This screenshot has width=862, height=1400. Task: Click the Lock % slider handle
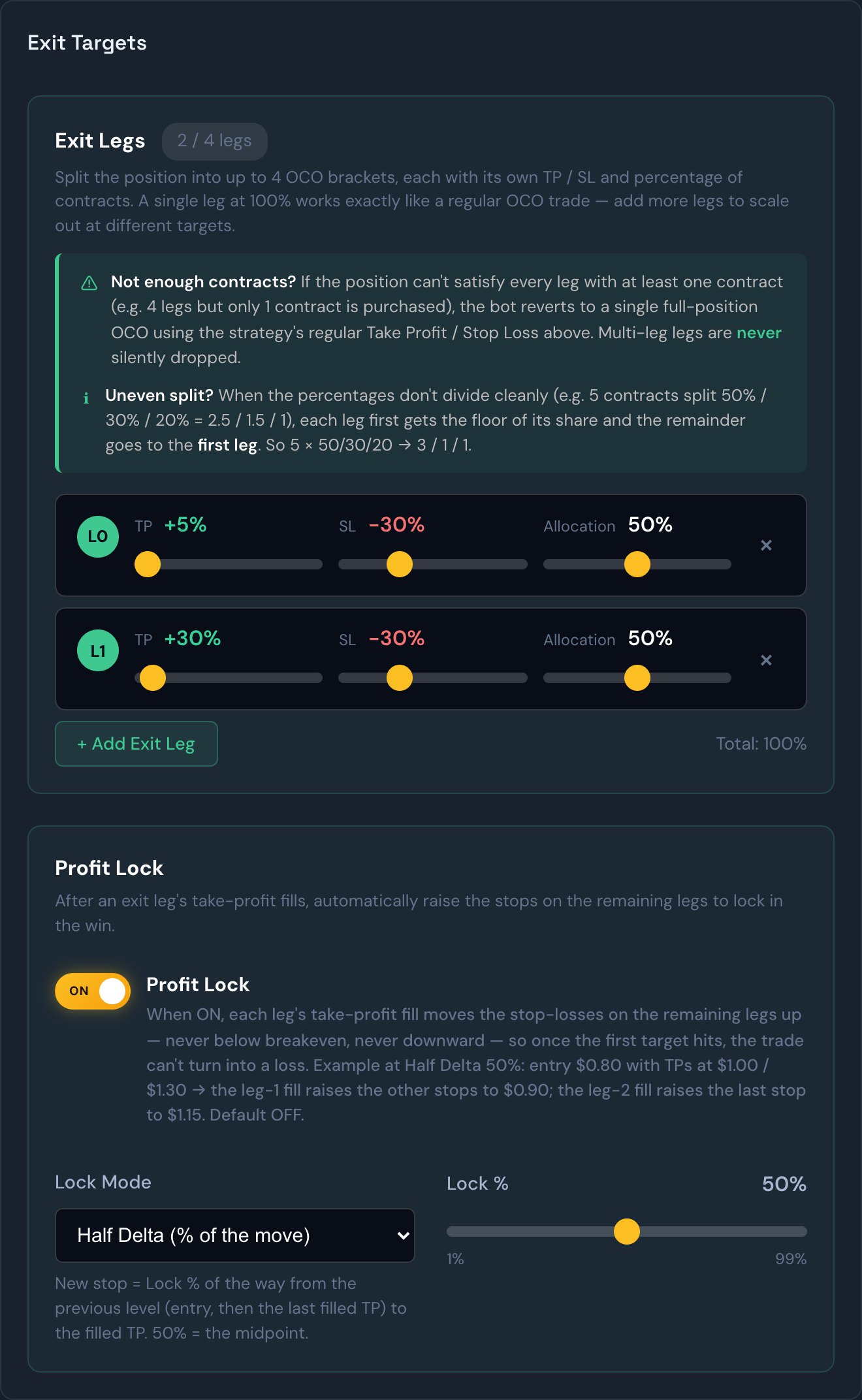click(627, 1232)
